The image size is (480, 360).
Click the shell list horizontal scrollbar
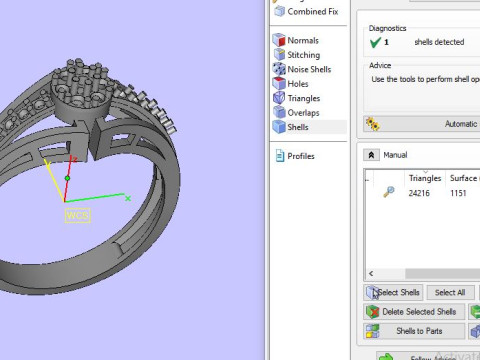(x=443, y=274)
